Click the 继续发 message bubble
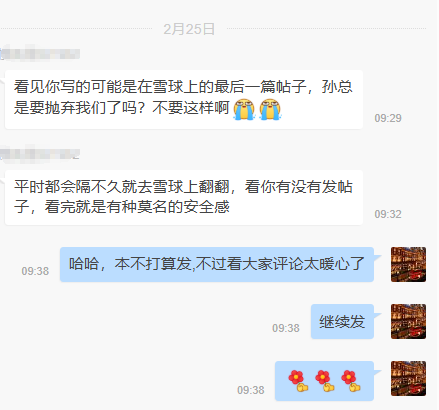 (x=342, y=321)
